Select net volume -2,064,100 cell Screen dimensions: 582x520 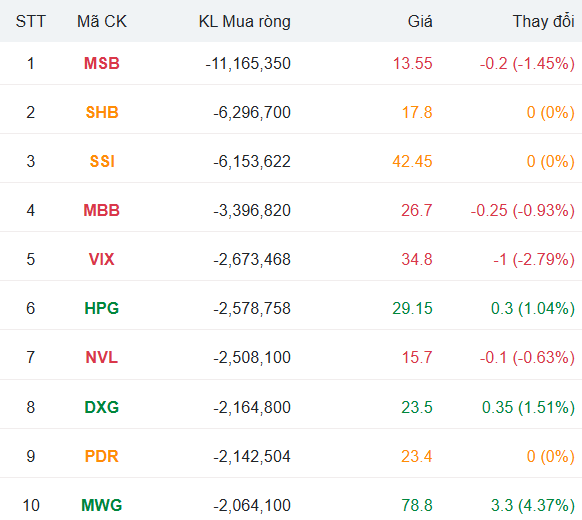tap(252, 505)
